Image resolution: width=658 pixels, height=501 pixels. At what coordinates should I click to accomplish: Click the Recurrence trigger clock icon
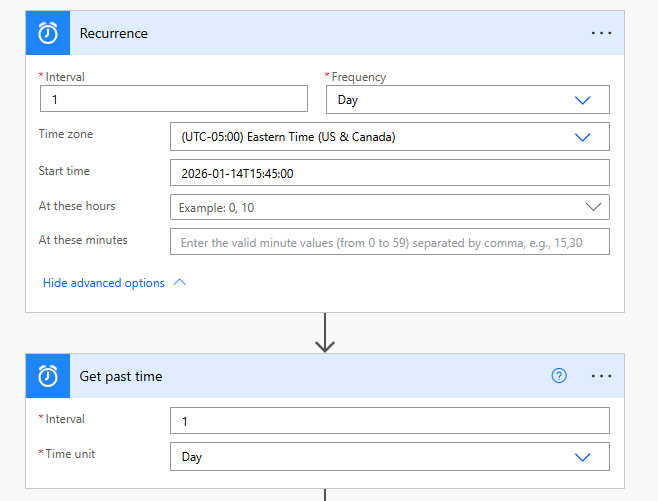(48, 33)
